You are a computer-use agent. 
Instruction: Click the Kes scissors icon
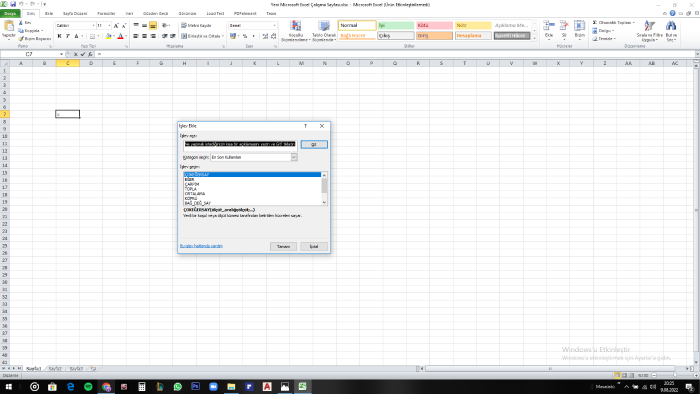pos(21,22)
